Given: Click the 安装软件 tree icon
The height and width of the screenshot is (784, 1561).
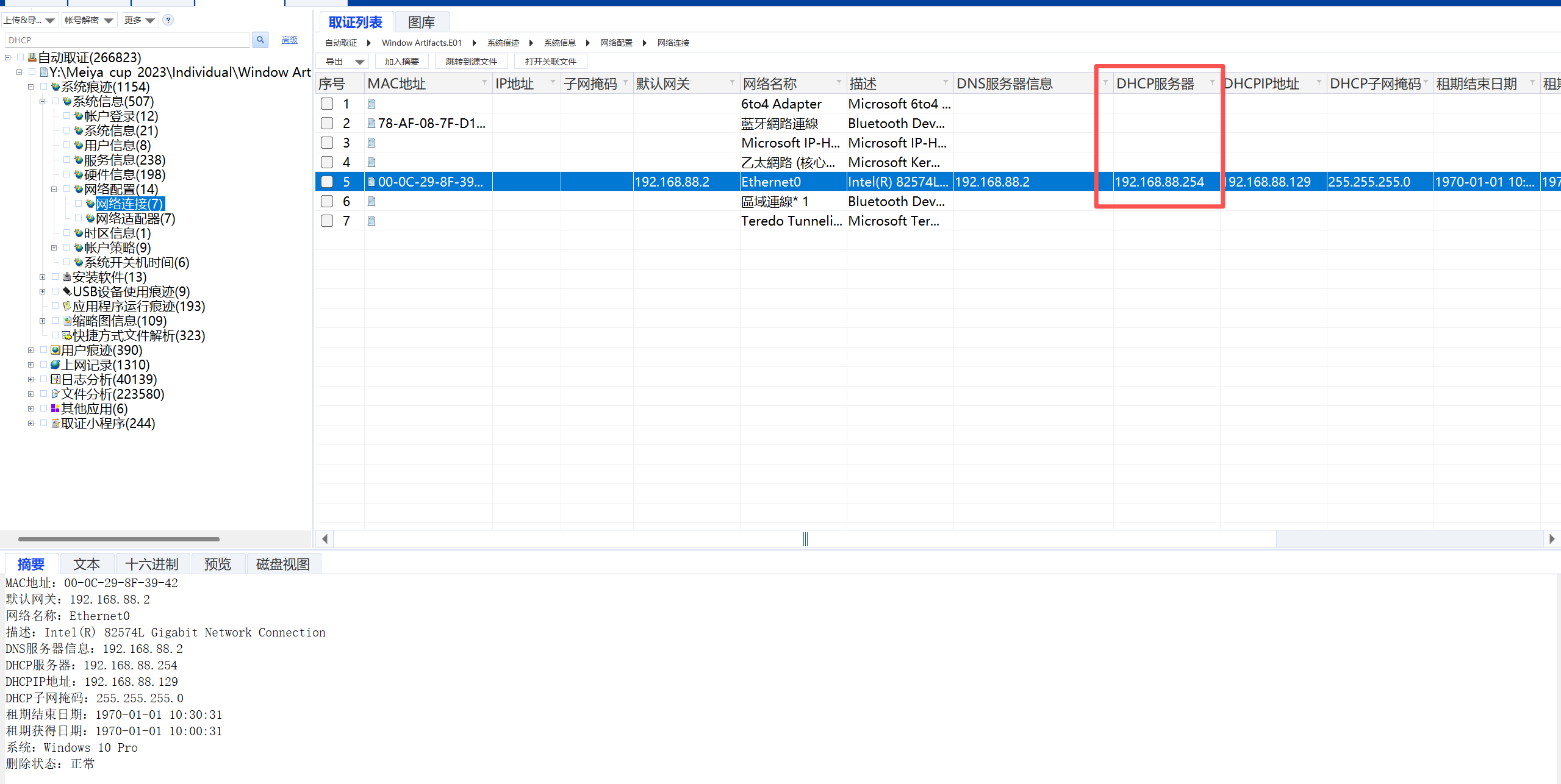Looking at the screenshot, I should point(67,277).
